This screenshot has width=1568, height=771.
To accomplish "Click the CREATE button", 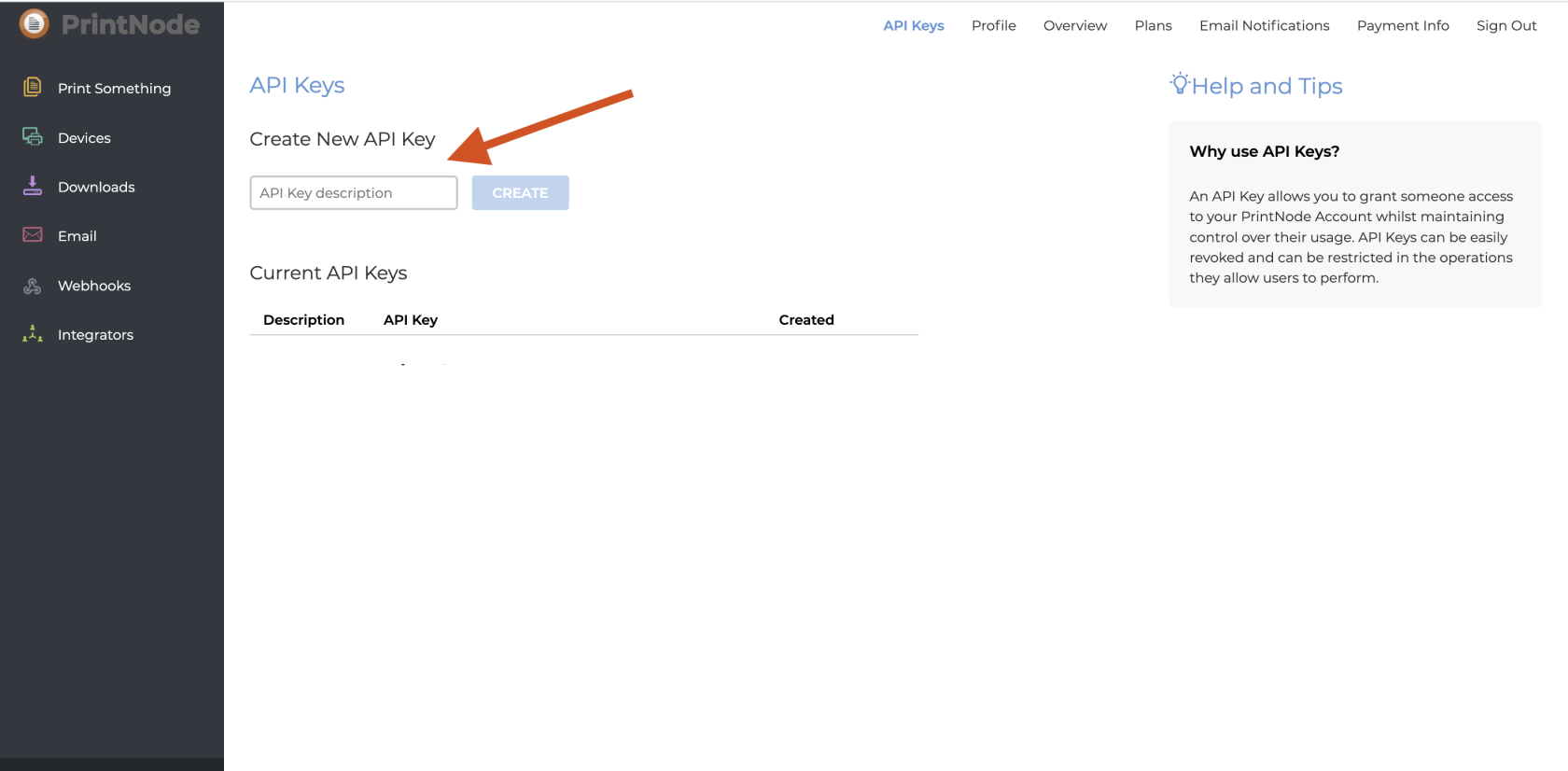I will click(x=520, y=193).
